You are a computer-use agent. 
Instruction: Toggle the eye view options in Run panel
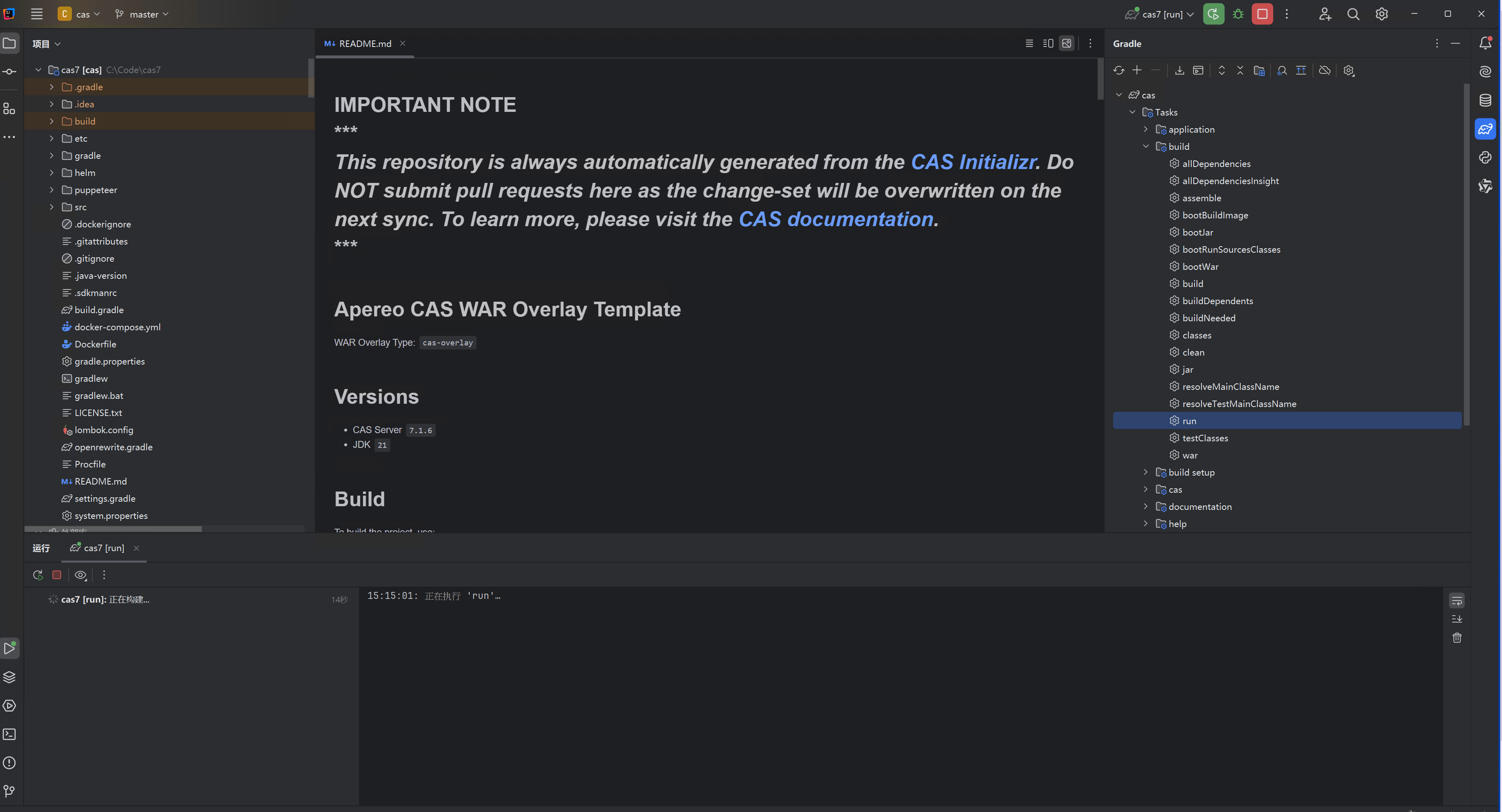pos(80,575)
